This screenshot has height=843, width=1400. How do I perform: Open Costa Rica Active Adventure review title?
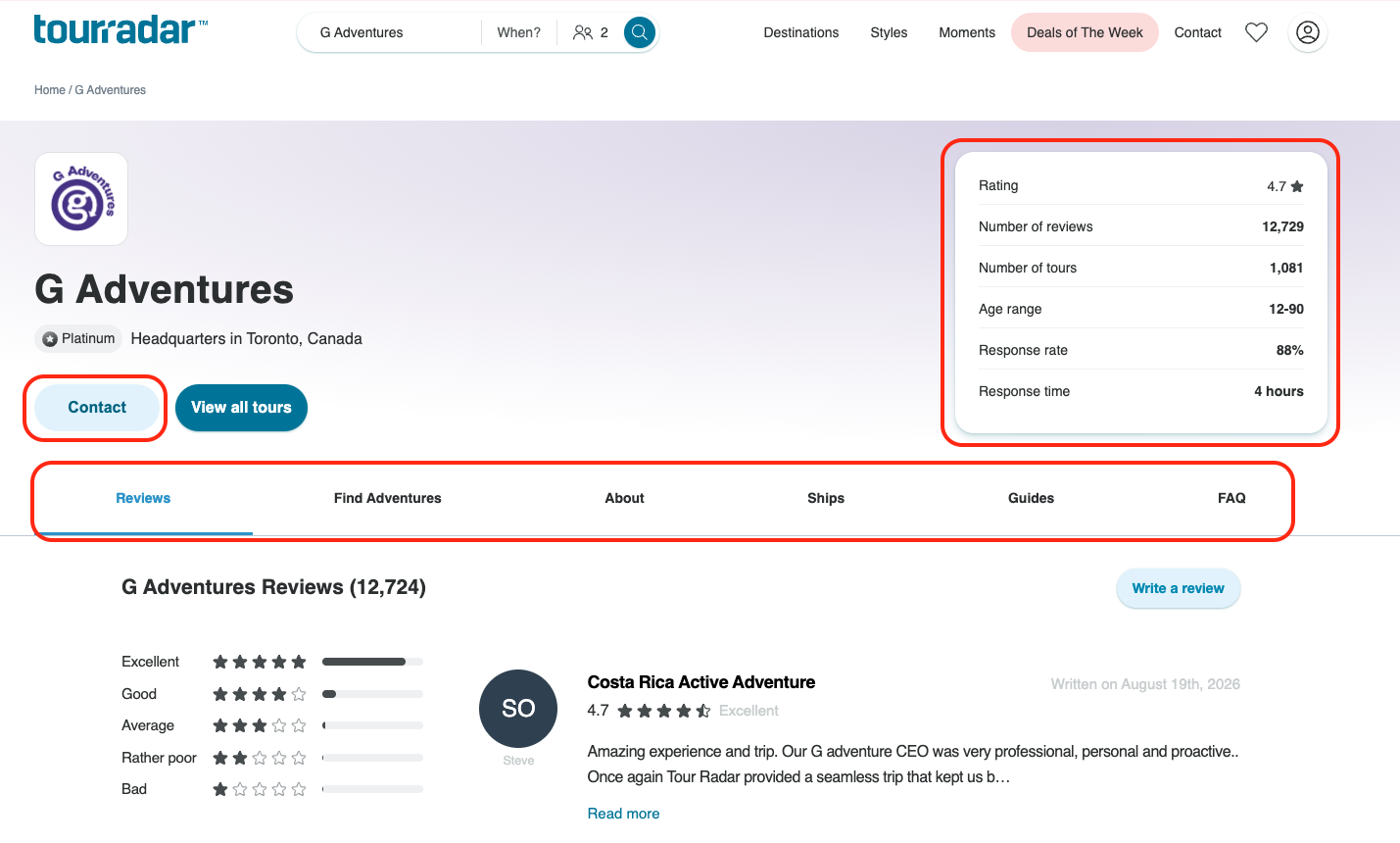click(x=701, y=682)
